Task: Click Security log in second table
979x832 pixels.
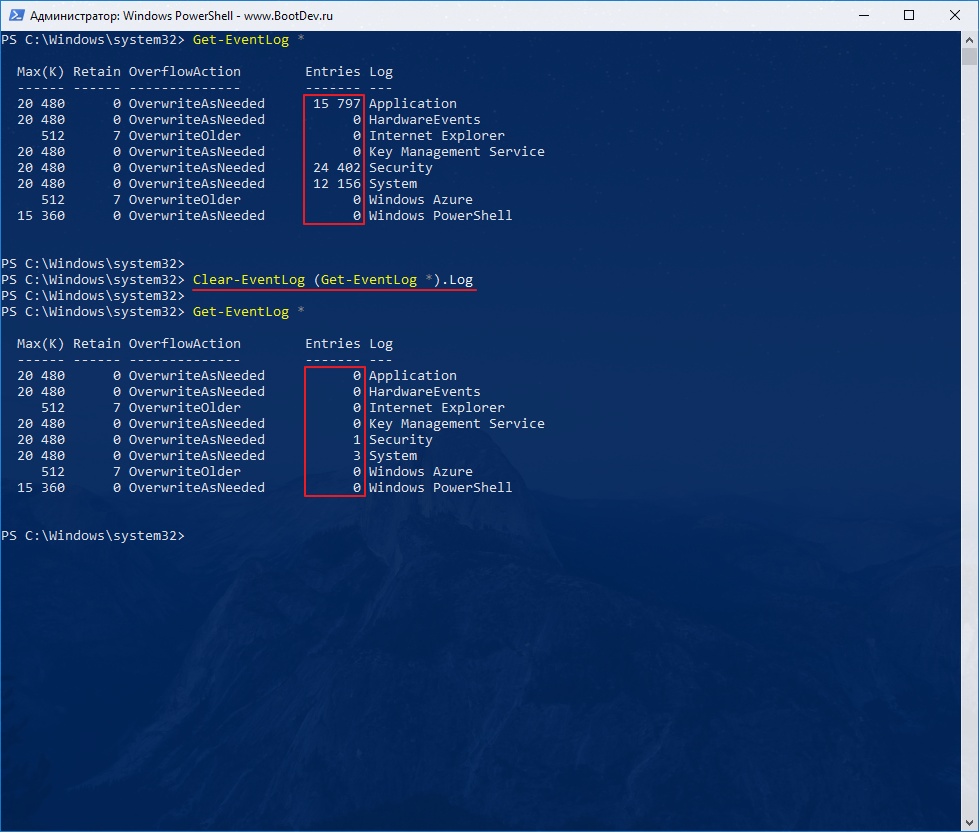Action: click(400, 440)
